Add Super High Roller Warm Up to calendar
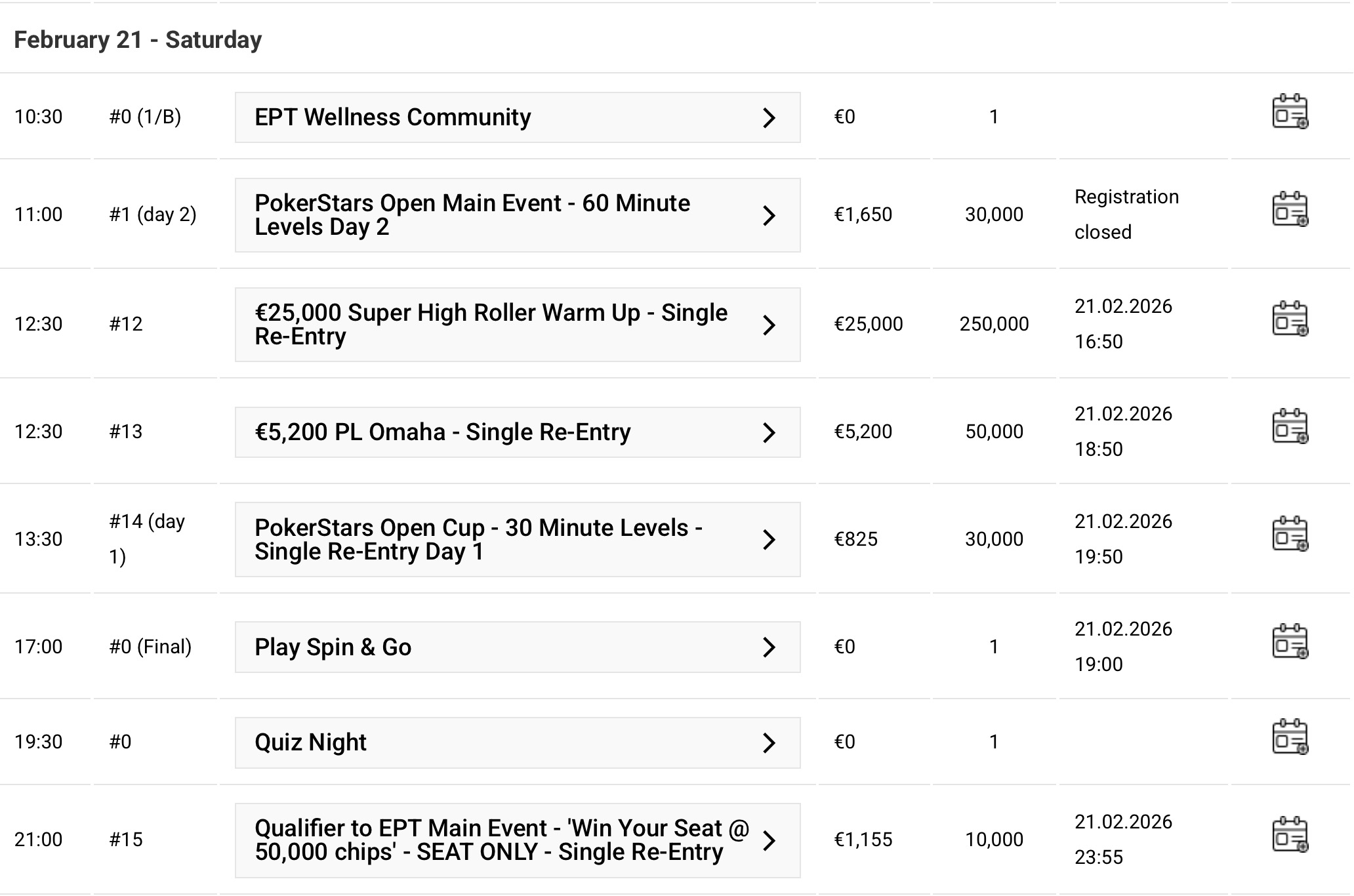Image resolution: width=1354 pixels, height=896 pixels. click(x=1290, y=319)
